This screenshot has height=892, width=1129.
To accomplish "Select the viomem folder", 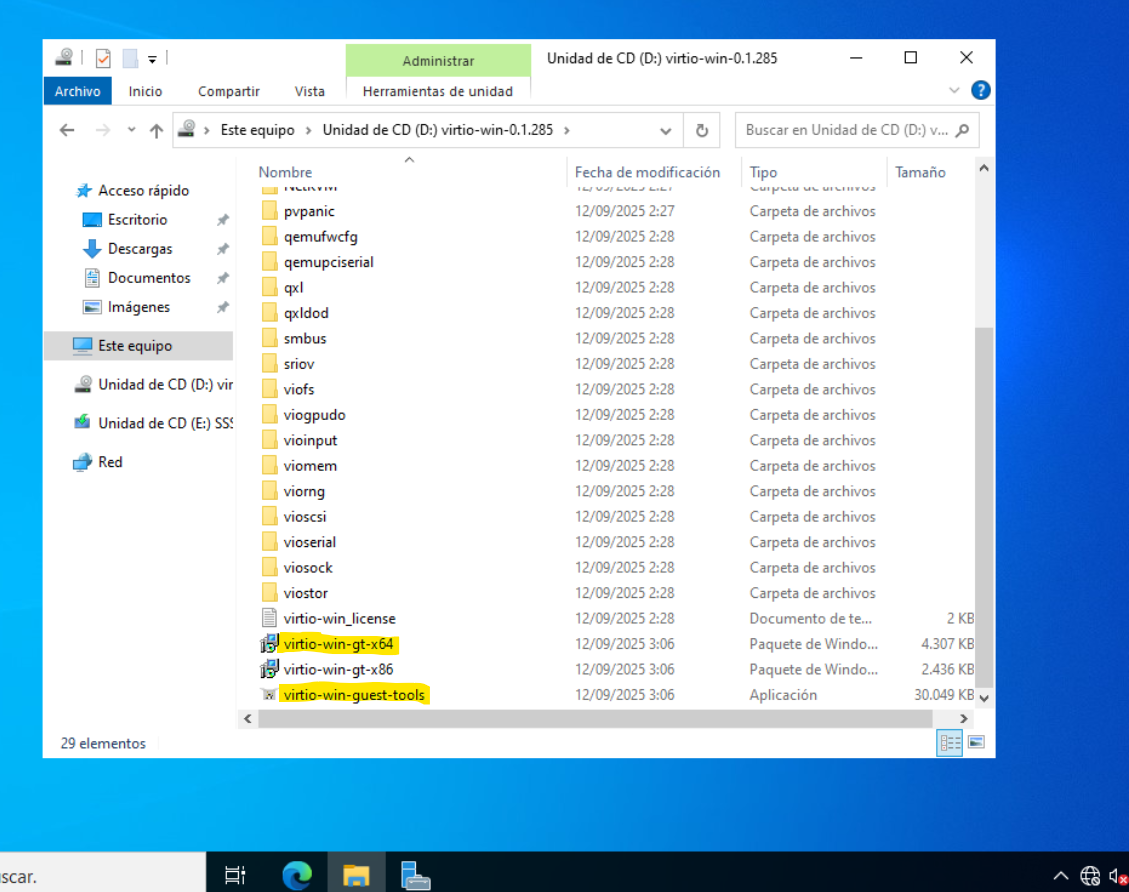I will tap(310, 466).
